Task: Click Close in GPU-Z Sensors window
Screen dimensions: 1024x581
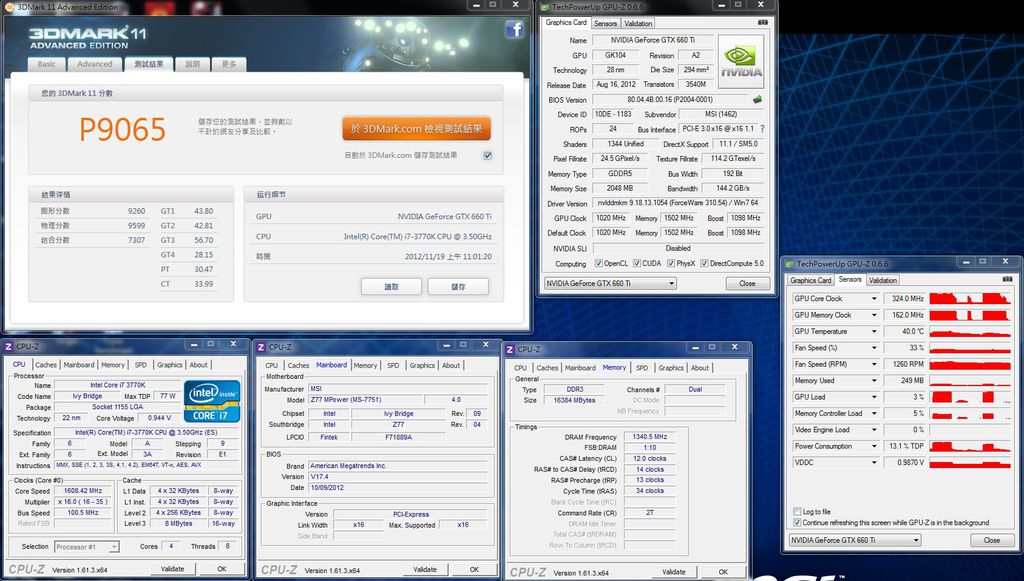Action: 991,541
